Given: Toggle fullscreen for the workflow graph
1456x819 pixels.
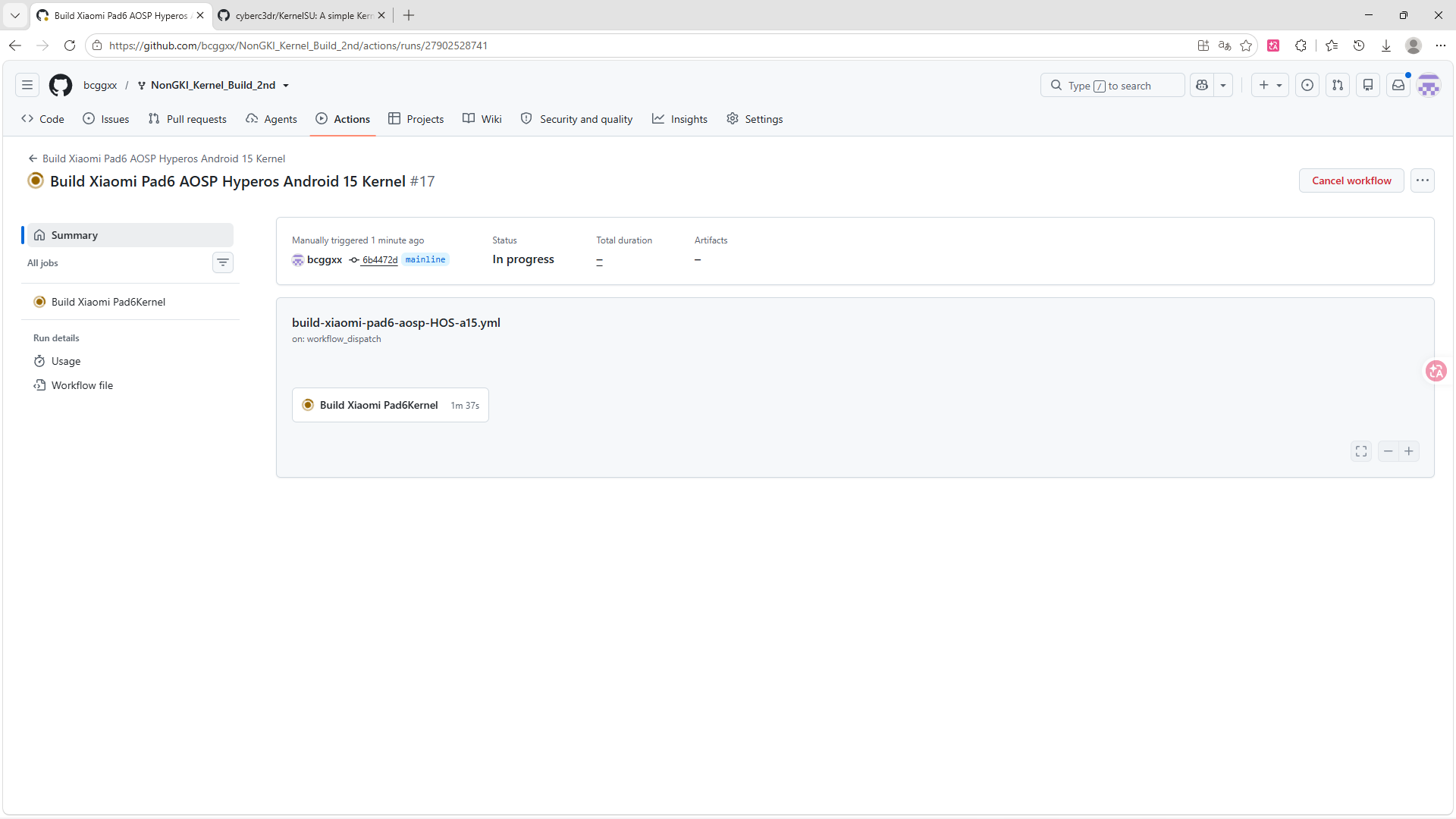Looking at the screenshot, I should click(x=1361, y=451).
